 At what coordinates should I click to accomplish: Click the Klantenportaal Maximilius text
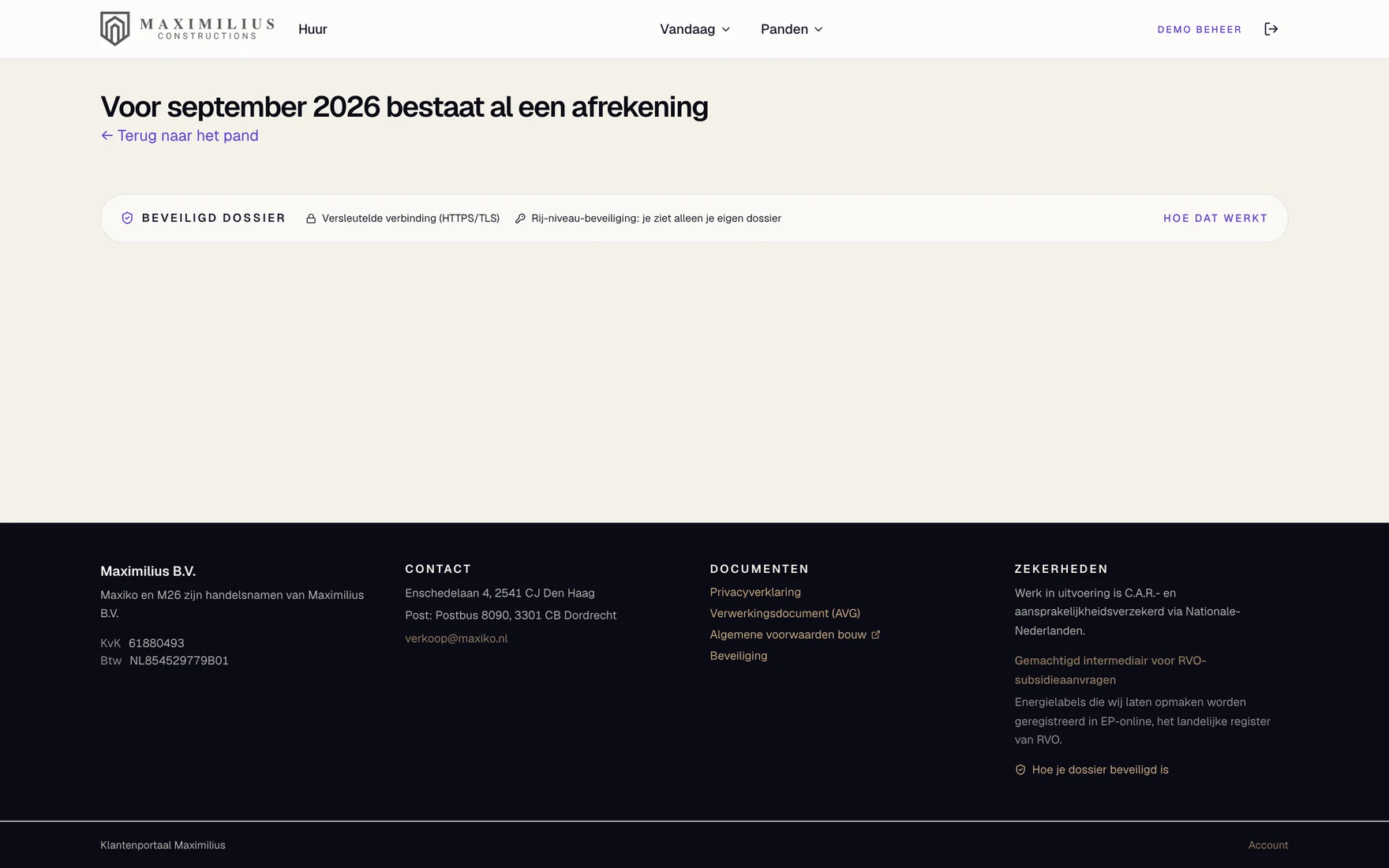coord(163,845)
